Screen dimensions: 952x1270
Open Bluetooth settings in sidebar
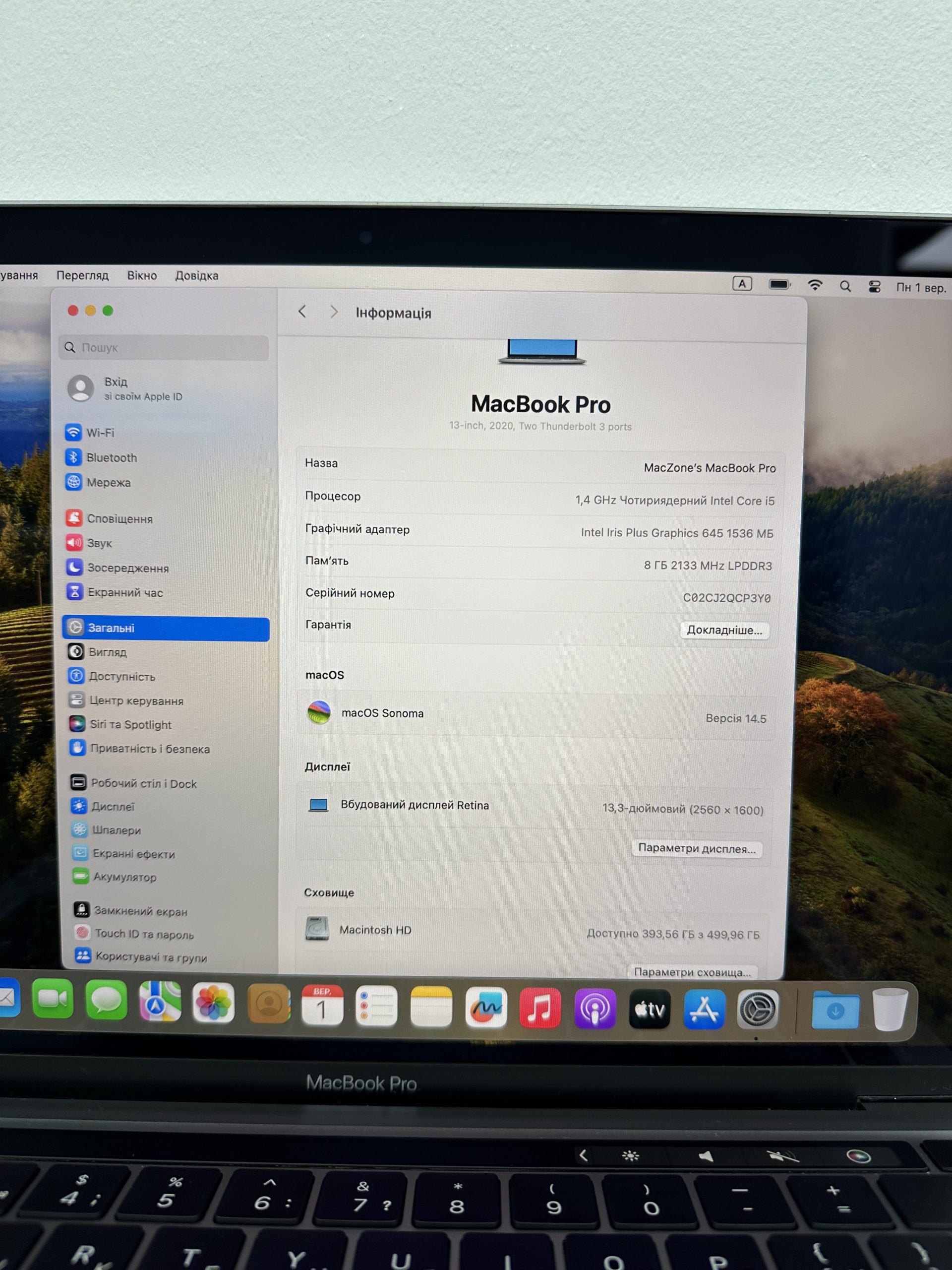tap(102, 457)
